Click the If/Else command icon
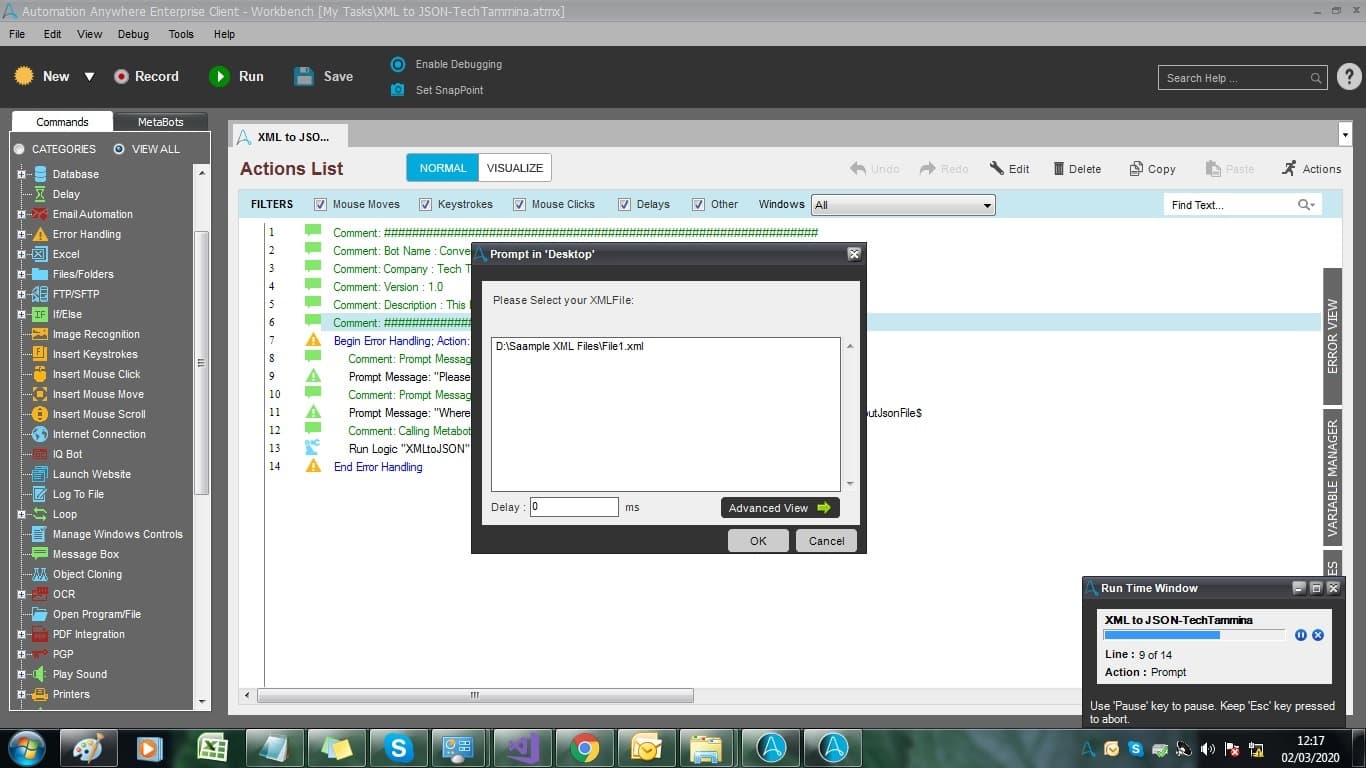Screen dimensions: 1366x768 click(40, 314)
